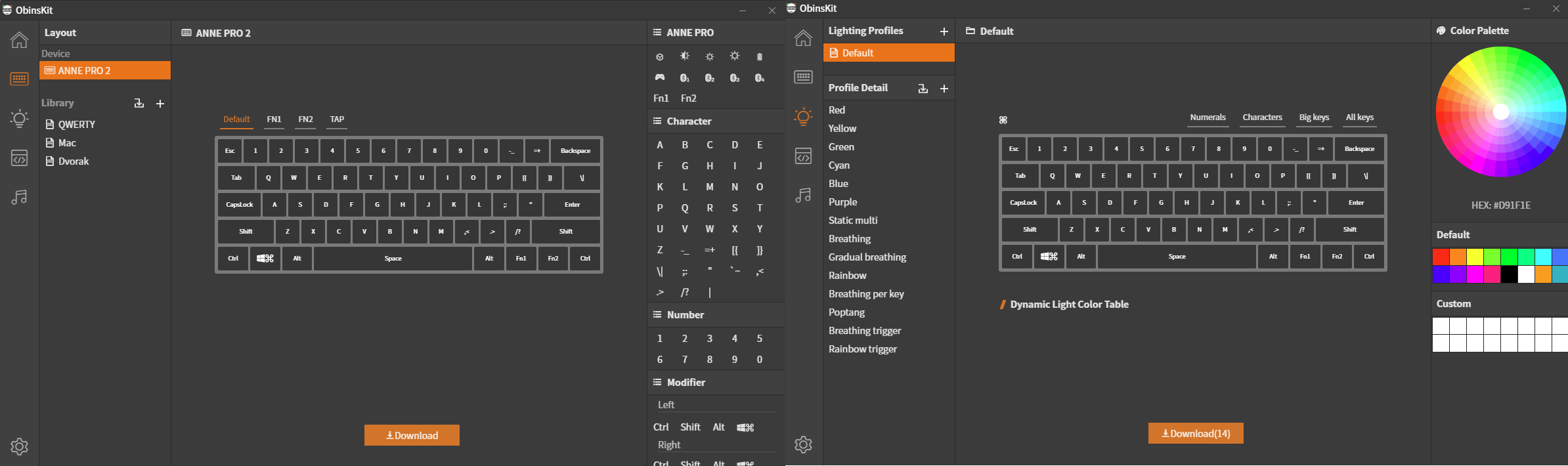Add a new lighting profile with plus icon
The height and width of the screenshot is (466, 1568).
click(x=944, y=32)
